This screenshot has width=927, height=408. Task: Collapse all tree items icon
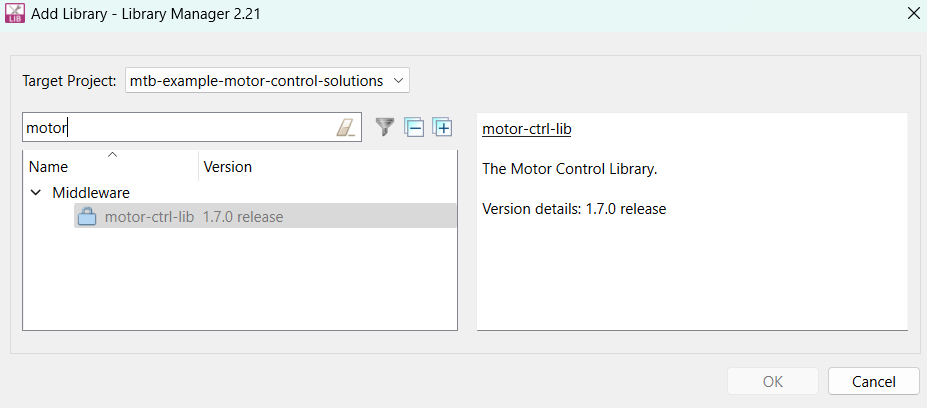point(414,127)
